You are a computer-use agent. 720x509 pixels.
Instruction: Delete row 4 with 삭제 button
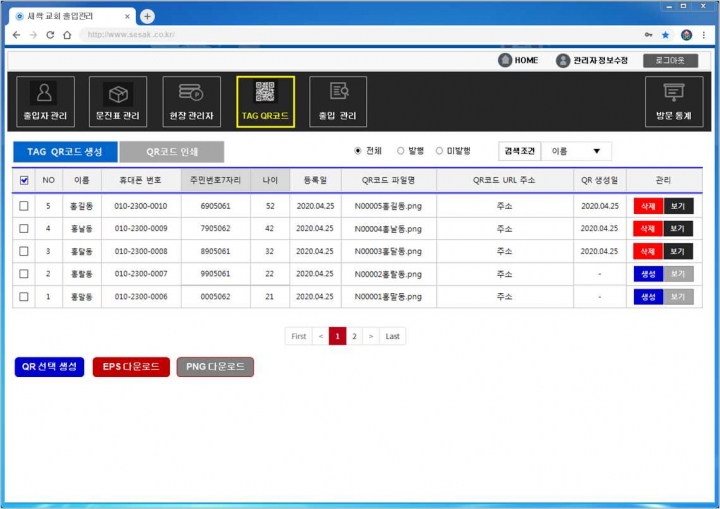coord(648,229)
